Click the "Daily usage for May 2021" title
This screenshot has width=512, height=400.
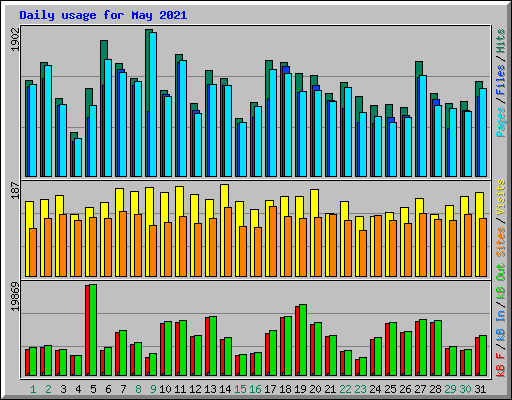coord(103,15)
